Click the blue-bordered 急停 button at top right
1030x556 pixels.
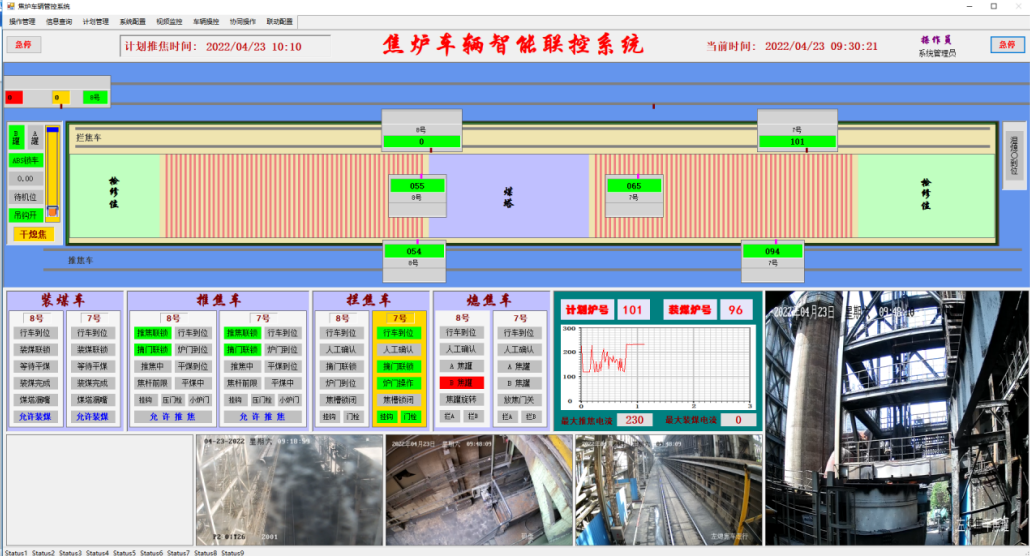(1007, 45)
